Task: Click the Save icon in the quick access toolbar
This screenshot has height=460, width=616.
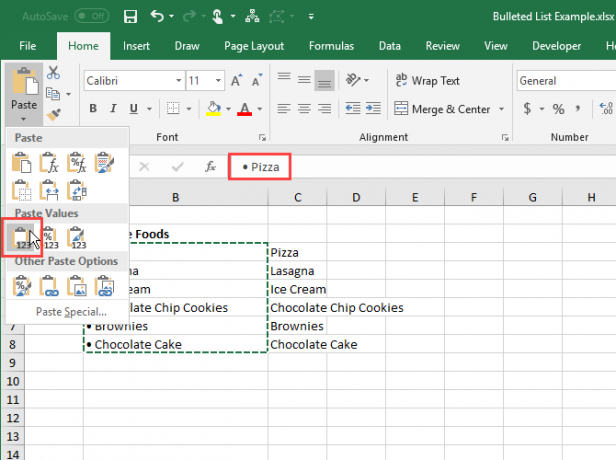Action: pyautogui.click(x=130, y=16)
